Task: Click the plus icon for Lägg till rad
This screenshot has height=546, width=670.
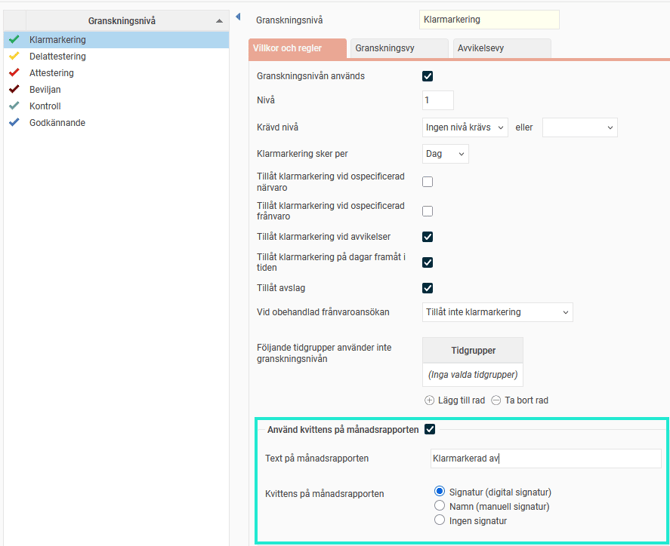Action: tap(430, 400)
